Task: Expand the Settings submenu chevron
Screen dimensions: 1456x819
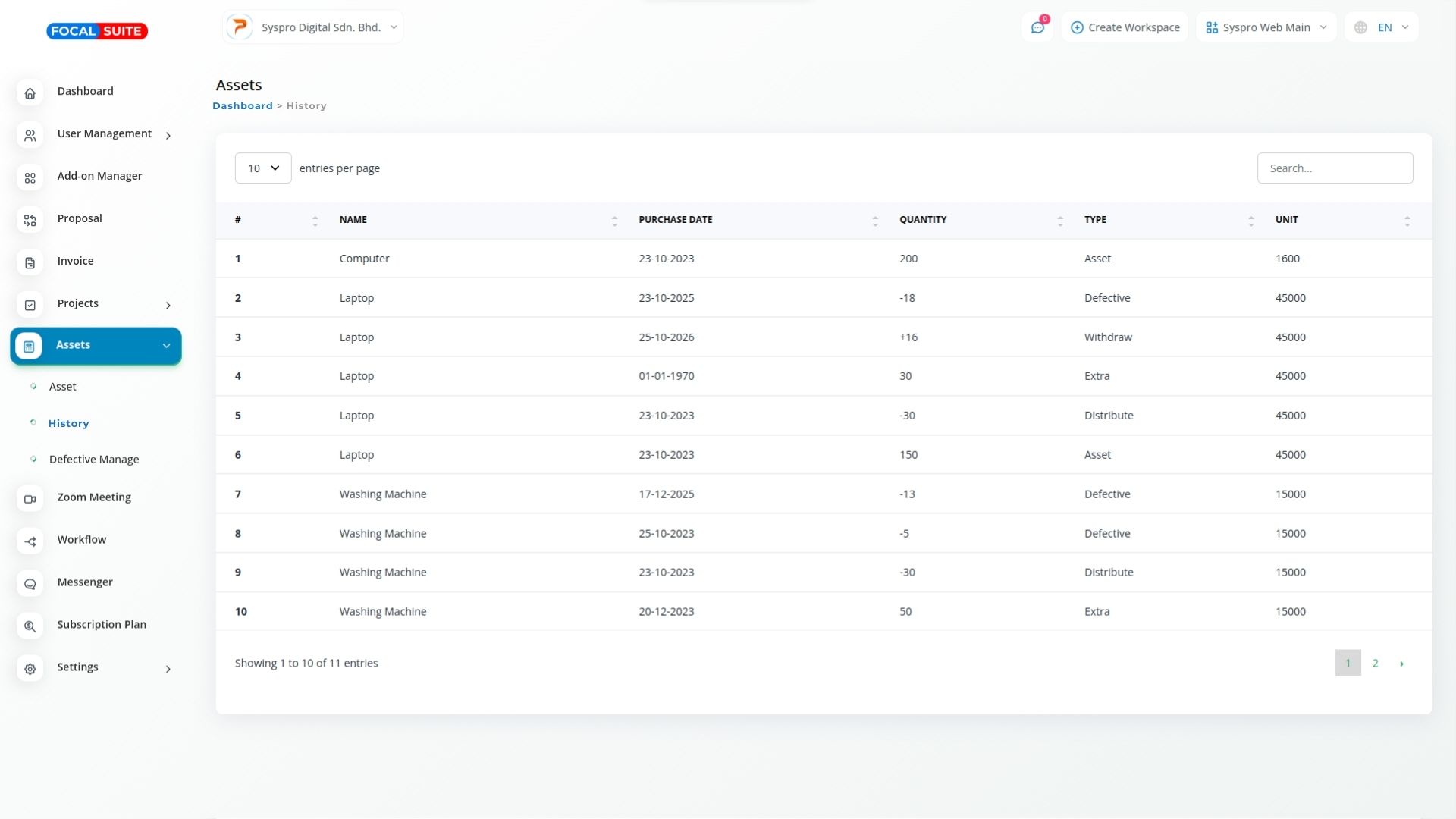Action: (x=168, y=669)
